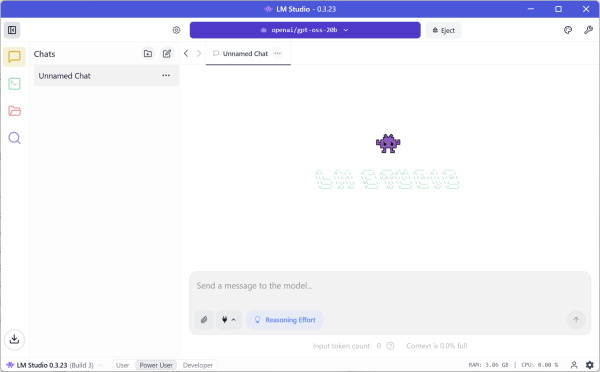Close the LM Studio window

coord(586,9)
